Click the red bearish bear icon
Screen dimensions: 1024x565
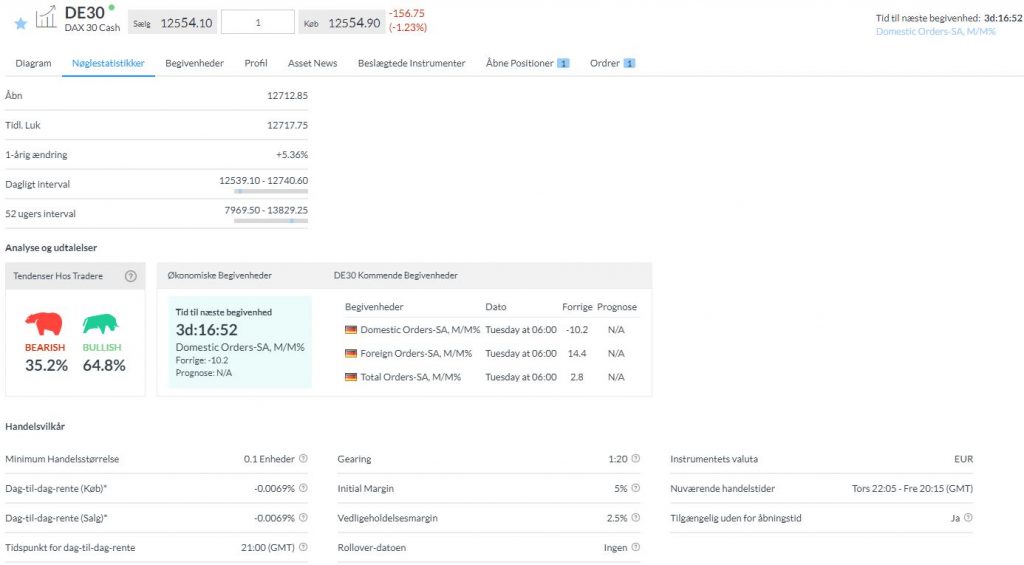click(44, 323)
